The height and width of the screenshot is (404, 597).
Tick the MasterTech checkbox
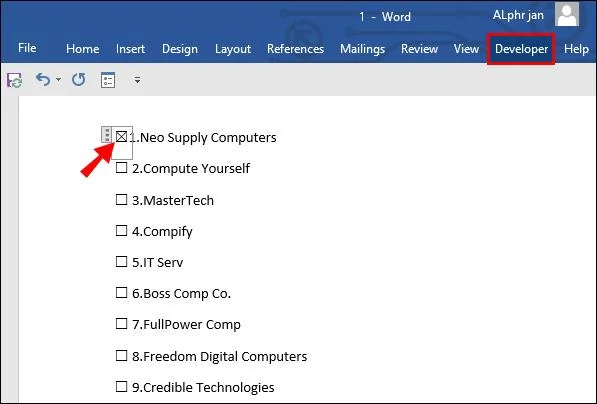(121, 200)
